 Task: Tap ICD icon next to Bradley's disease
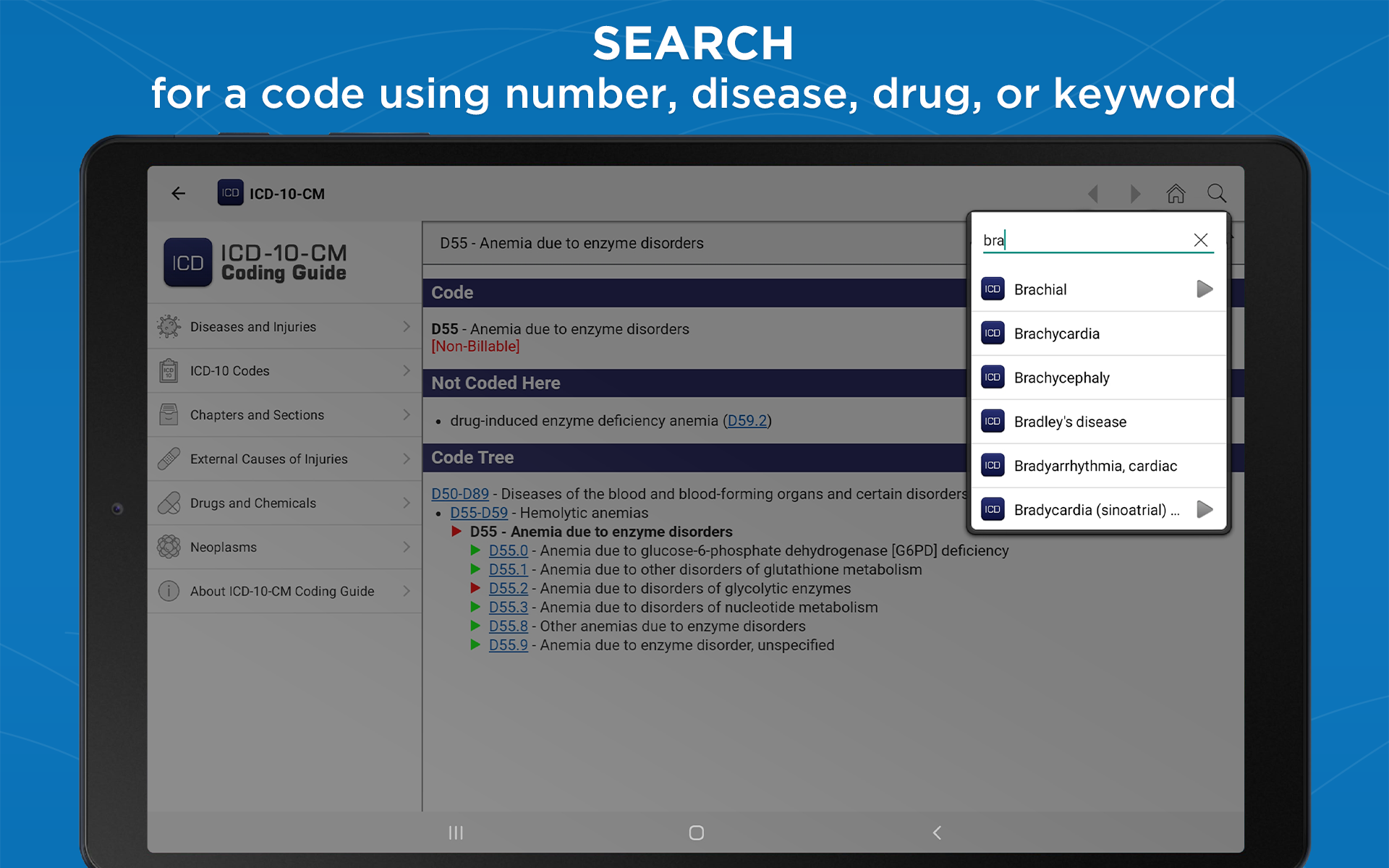tap(993, 422)
